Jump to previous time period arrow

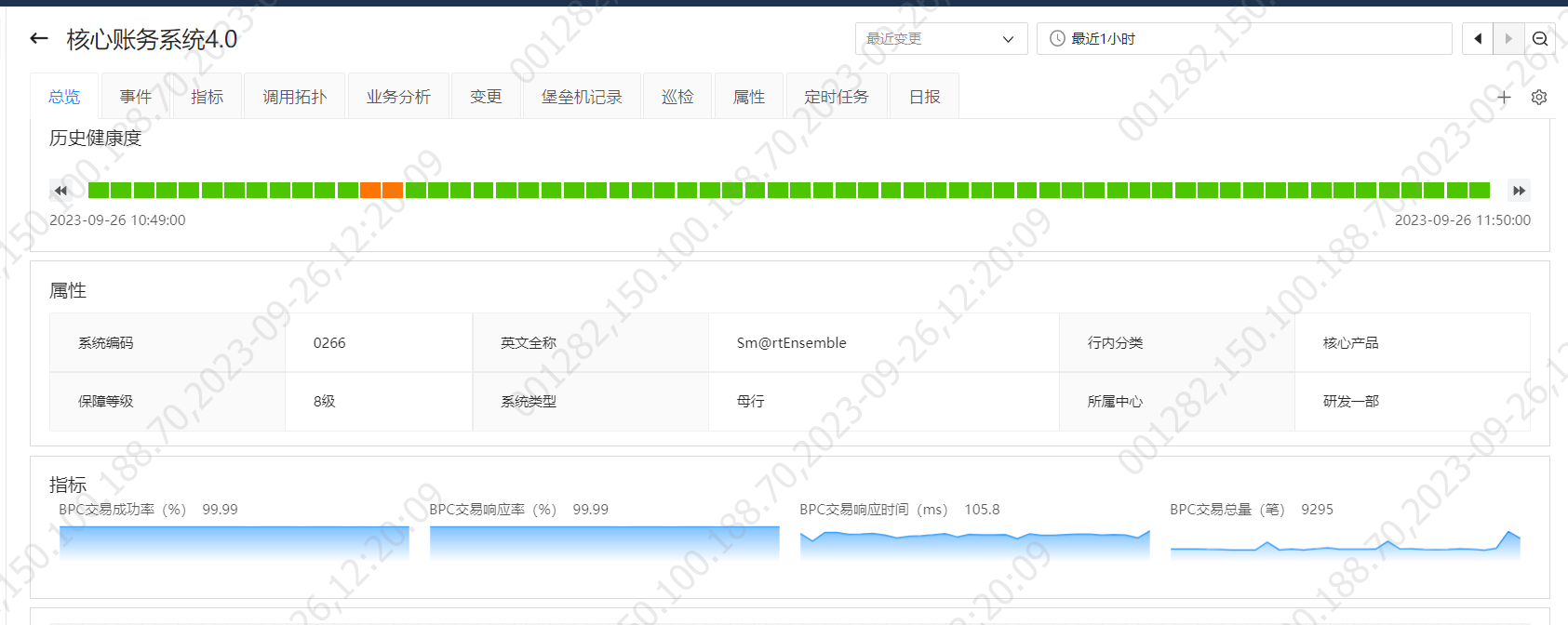[1478, 39]
